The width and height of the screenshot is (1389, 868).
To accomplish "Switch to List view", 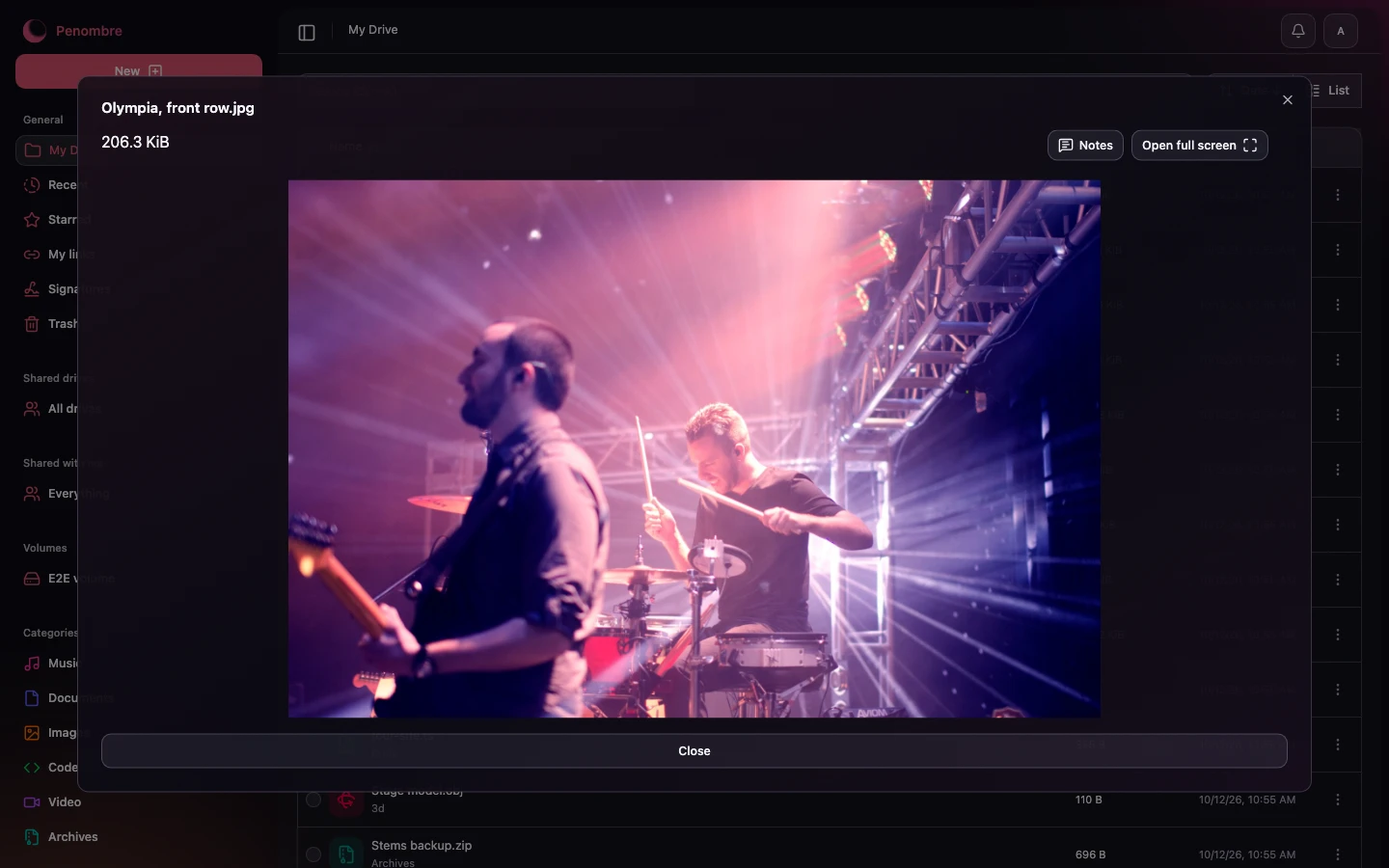I will 1336,91.
